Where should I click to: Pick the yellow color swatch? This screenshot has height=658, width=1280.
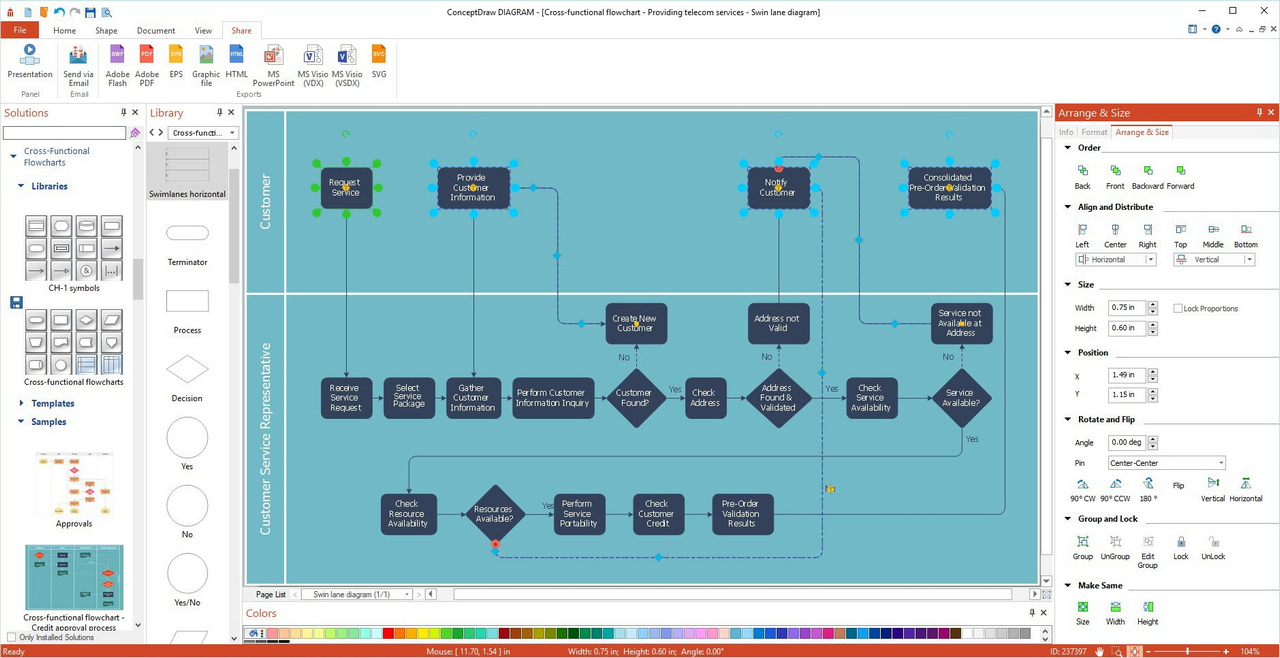423,633
